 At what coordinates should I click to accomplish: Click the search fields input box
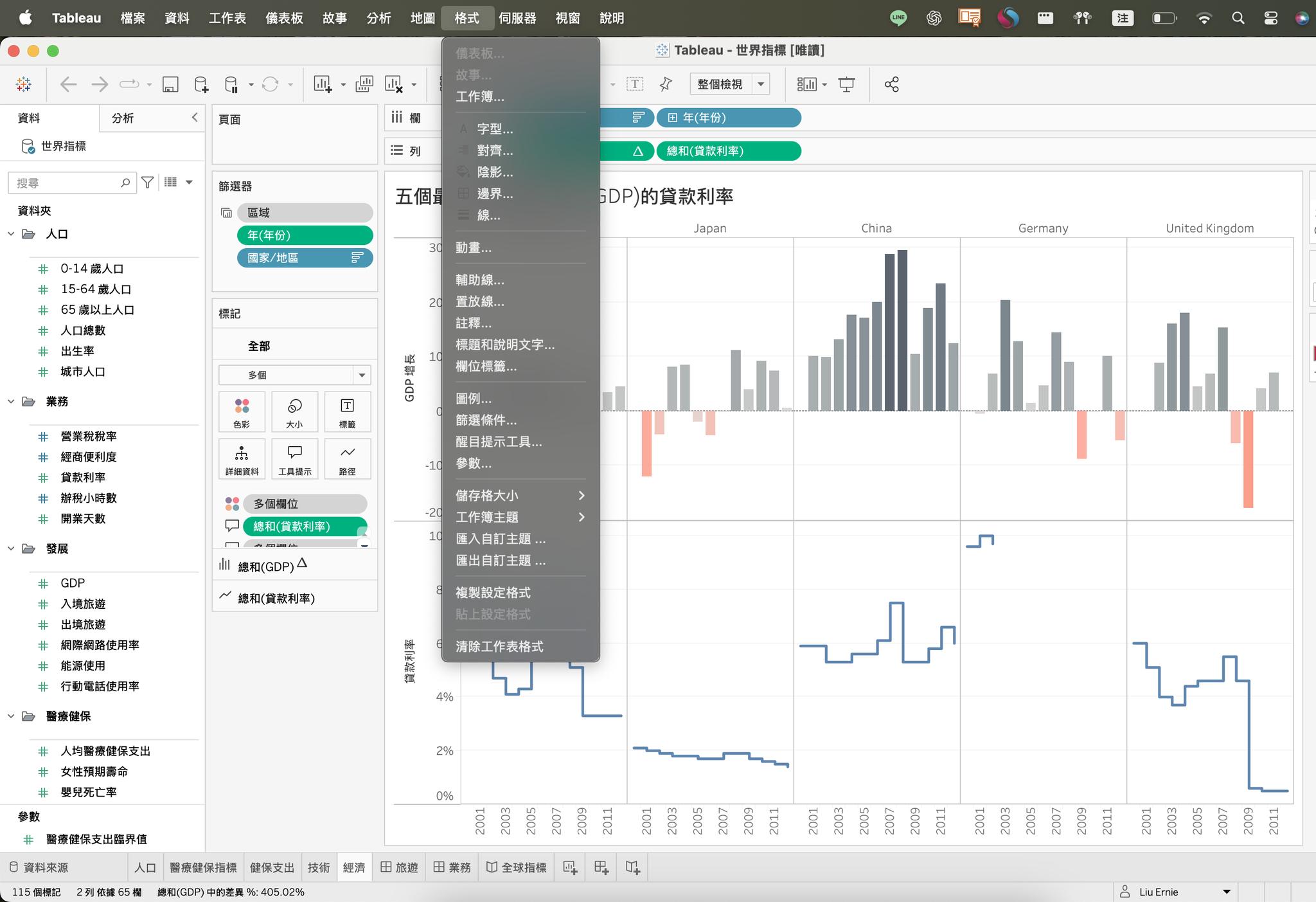(x=72, y=183)
